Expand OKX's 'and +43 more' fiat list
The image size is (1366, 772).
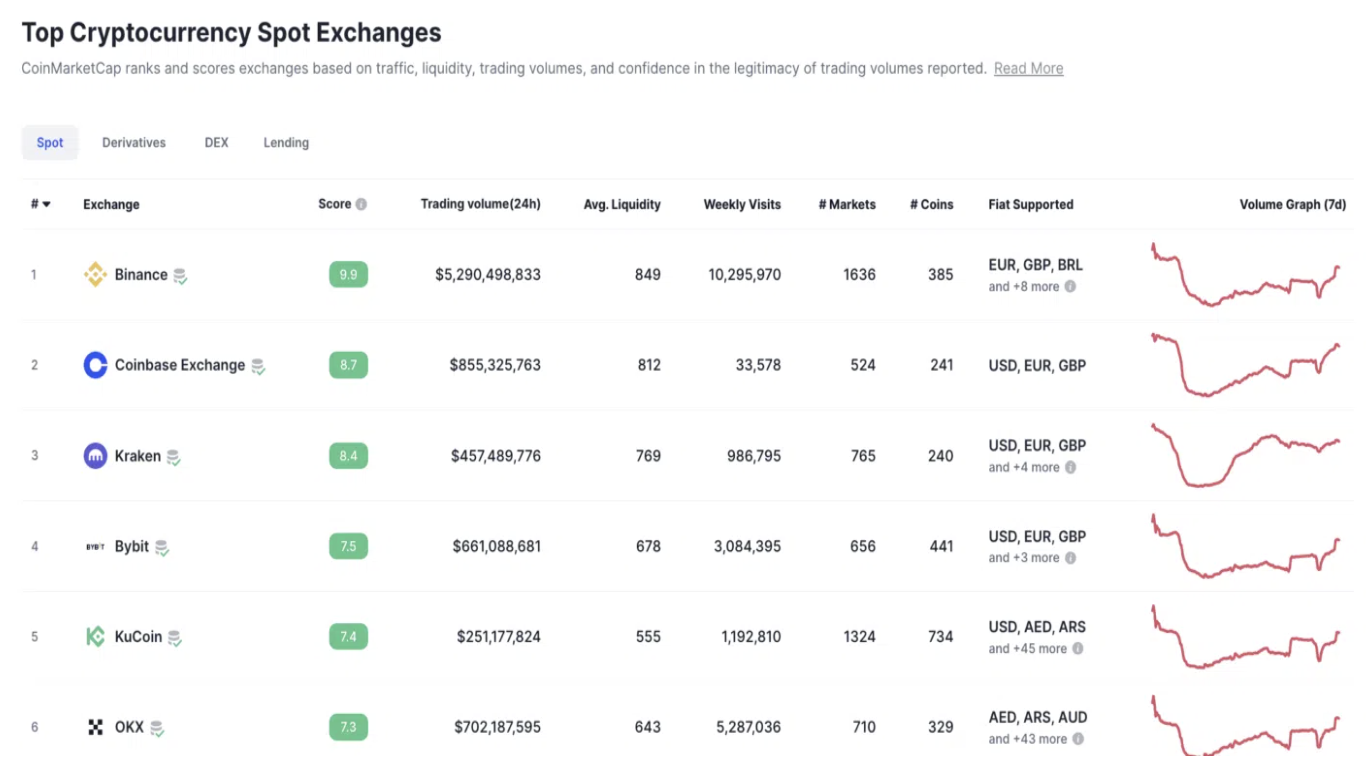click(1027, 739)
